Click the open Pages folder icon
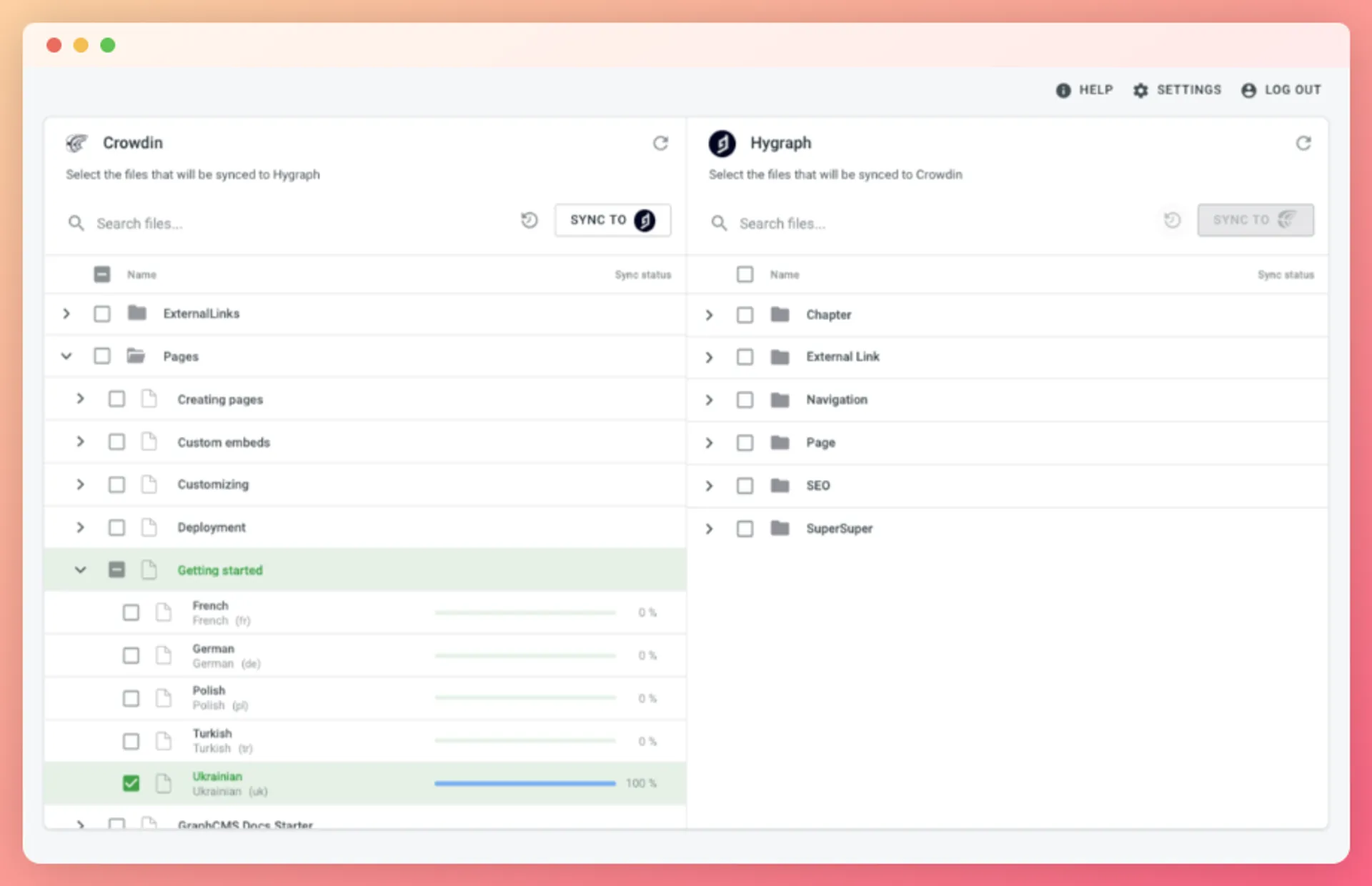Viewport: 1372px width, 886px height. (136, 355)
